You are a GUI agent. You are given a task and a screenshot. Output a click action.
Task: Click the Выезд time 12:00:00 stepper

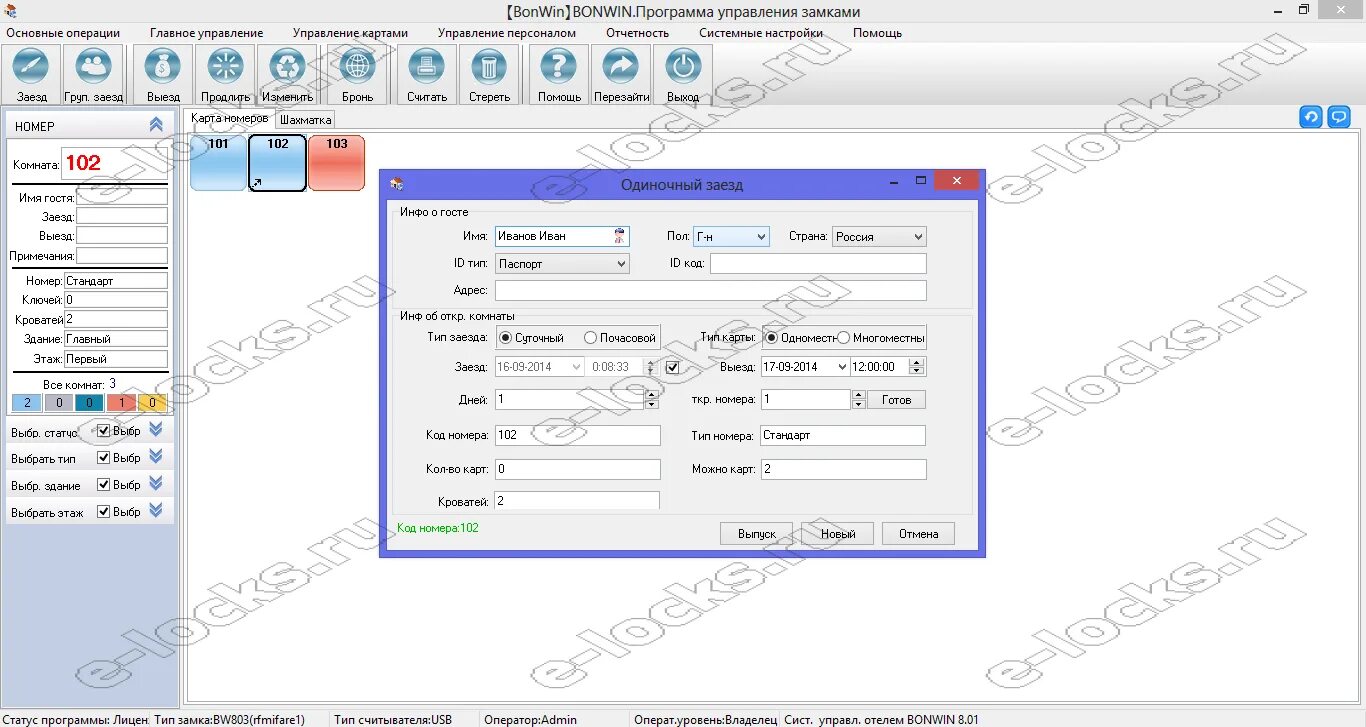click(x=919, y=367)
